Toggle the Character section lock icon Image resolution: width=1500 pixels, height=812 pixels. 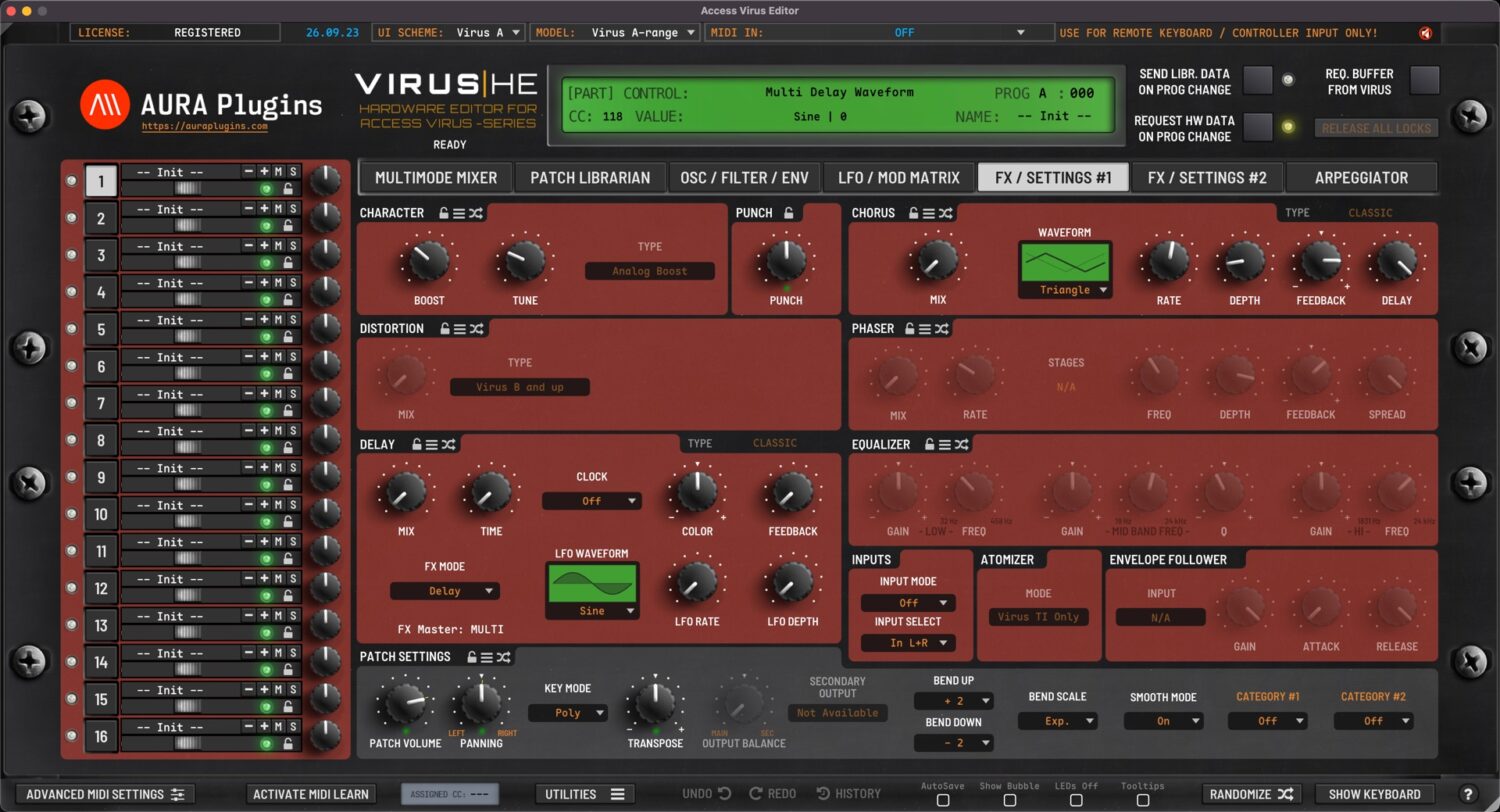click(x=443, y=213)
